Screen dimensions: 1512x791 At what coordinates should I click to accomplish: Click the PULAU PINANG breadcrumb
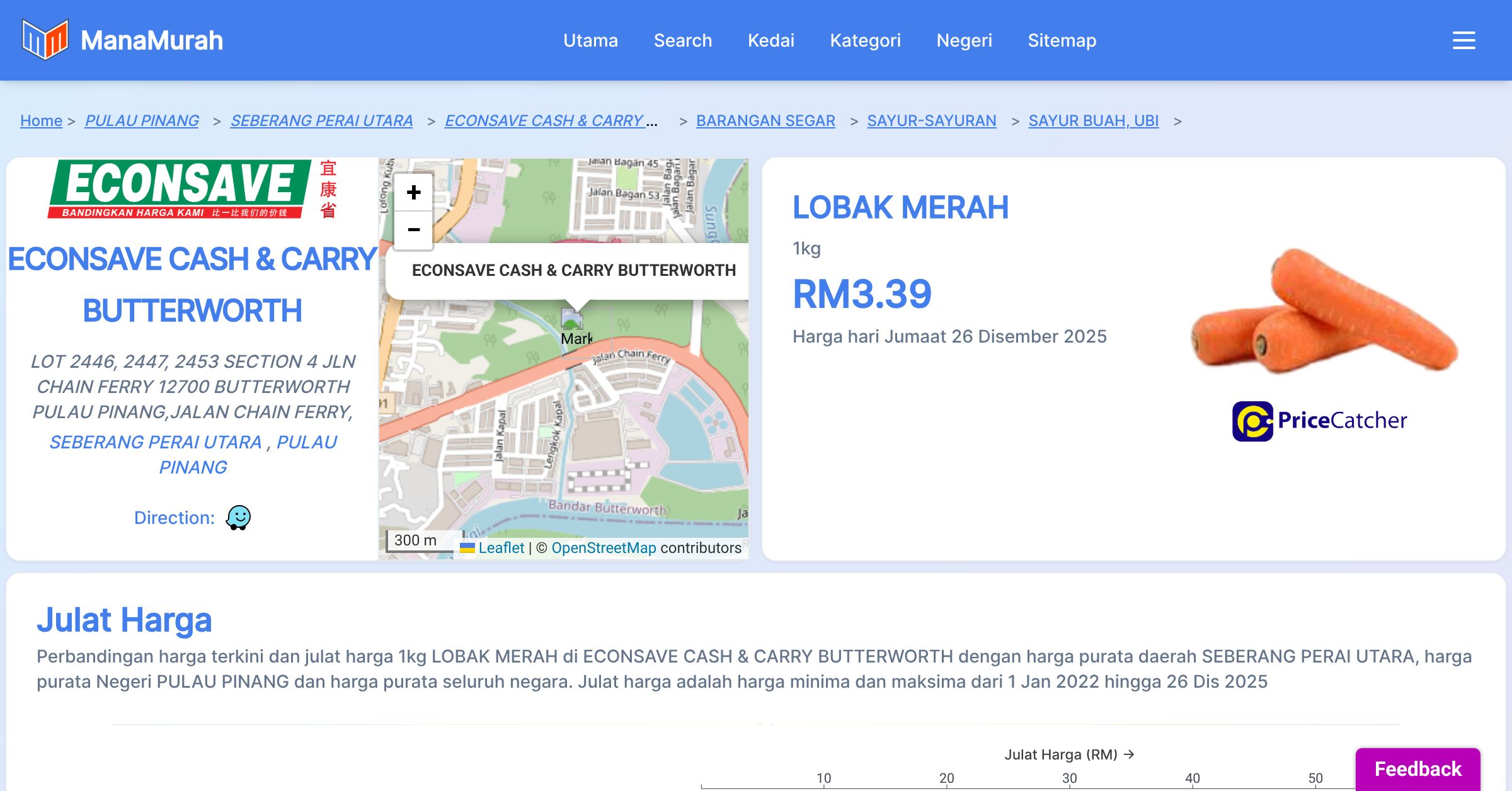coord(142,120)
